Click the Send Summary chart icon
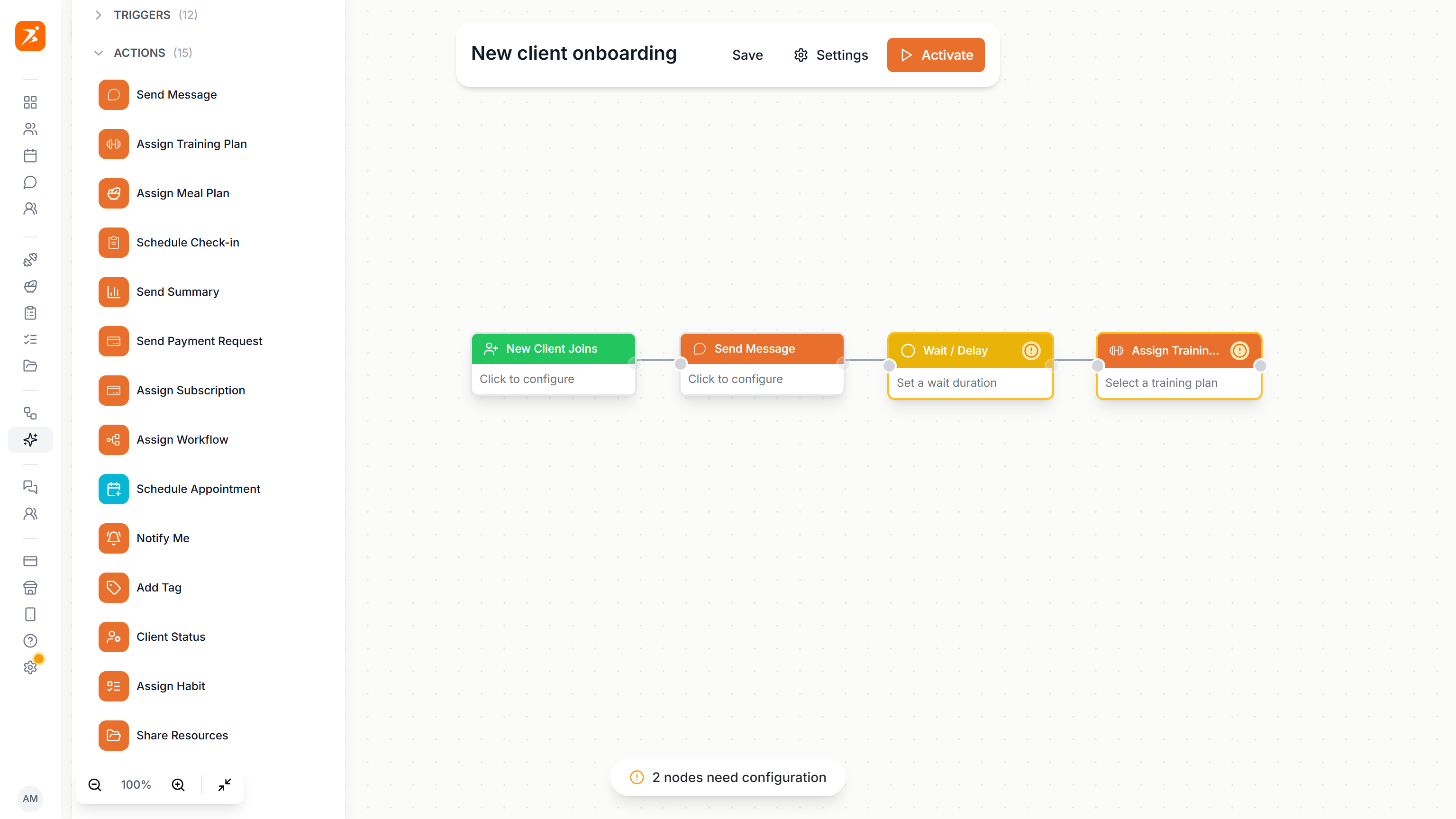 [x=114, y=291]
